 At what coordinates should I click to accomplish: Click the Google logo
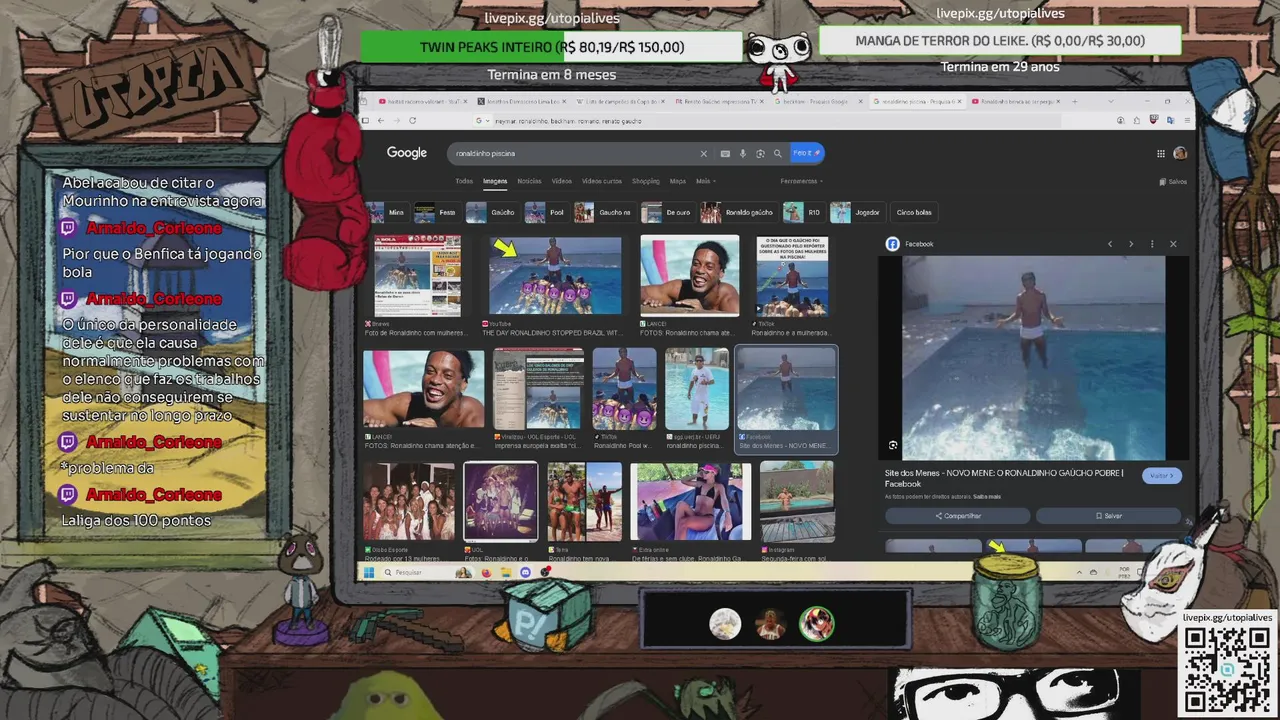coord(407,153)
